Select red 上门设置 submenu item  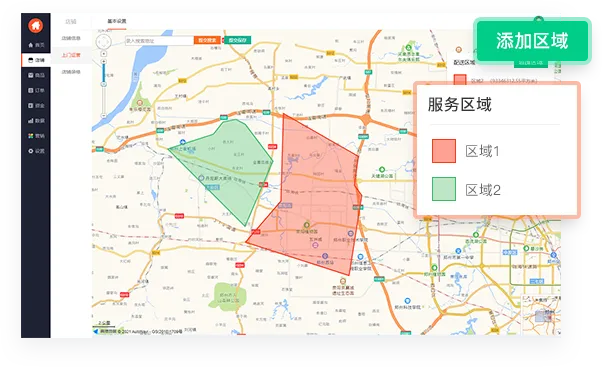click(71, 55)
